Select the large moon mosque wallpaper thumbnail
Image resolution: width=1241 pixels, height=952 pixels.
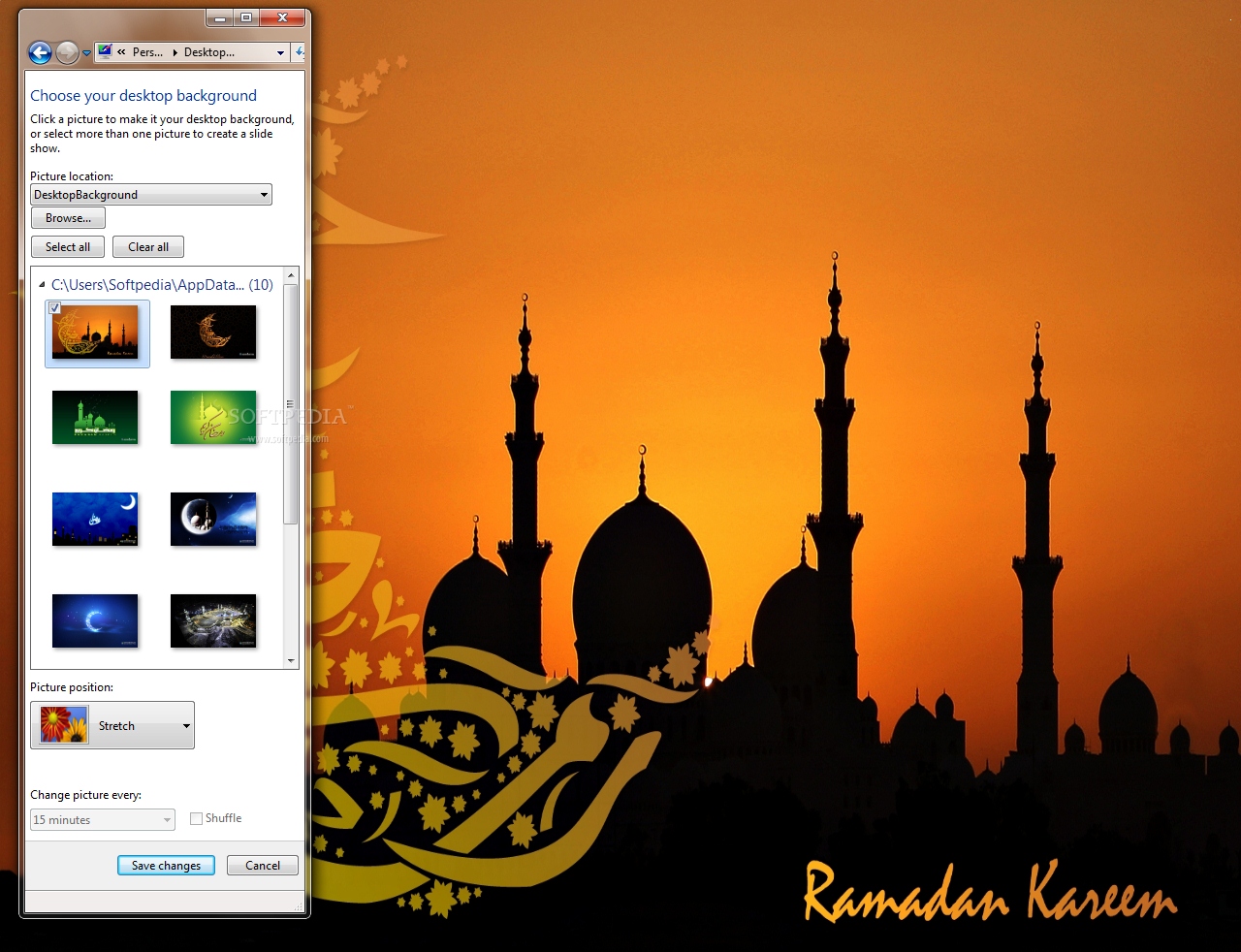coord(213,520)
